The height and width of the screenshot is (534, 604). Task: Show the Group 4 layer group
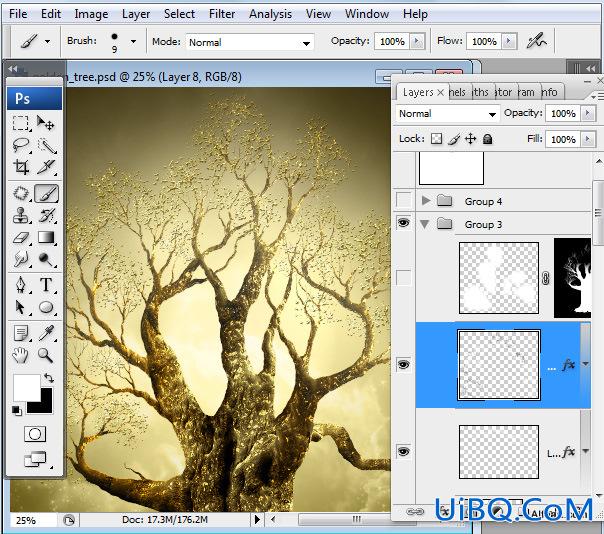pos(404,200)
